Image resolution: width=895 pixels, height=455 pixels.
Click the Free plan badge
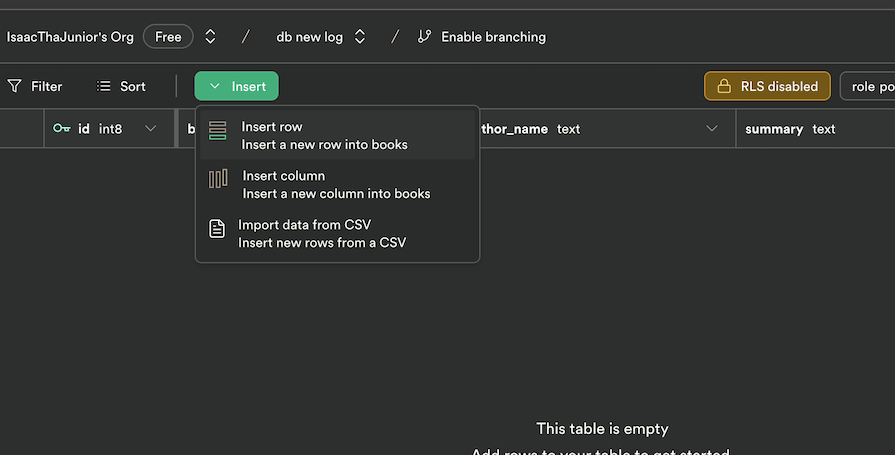click(x=168, y=37)
